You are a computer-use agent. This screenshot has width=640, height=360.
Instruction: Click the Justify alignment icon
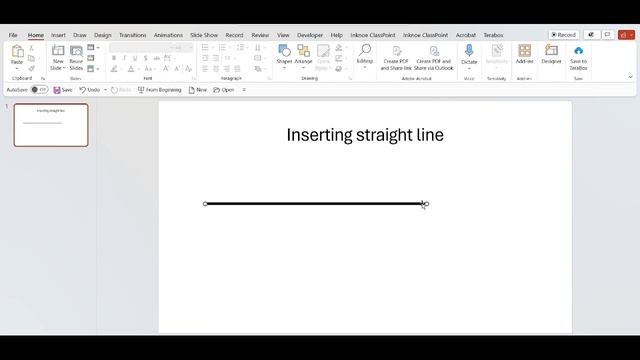[237, 69]
